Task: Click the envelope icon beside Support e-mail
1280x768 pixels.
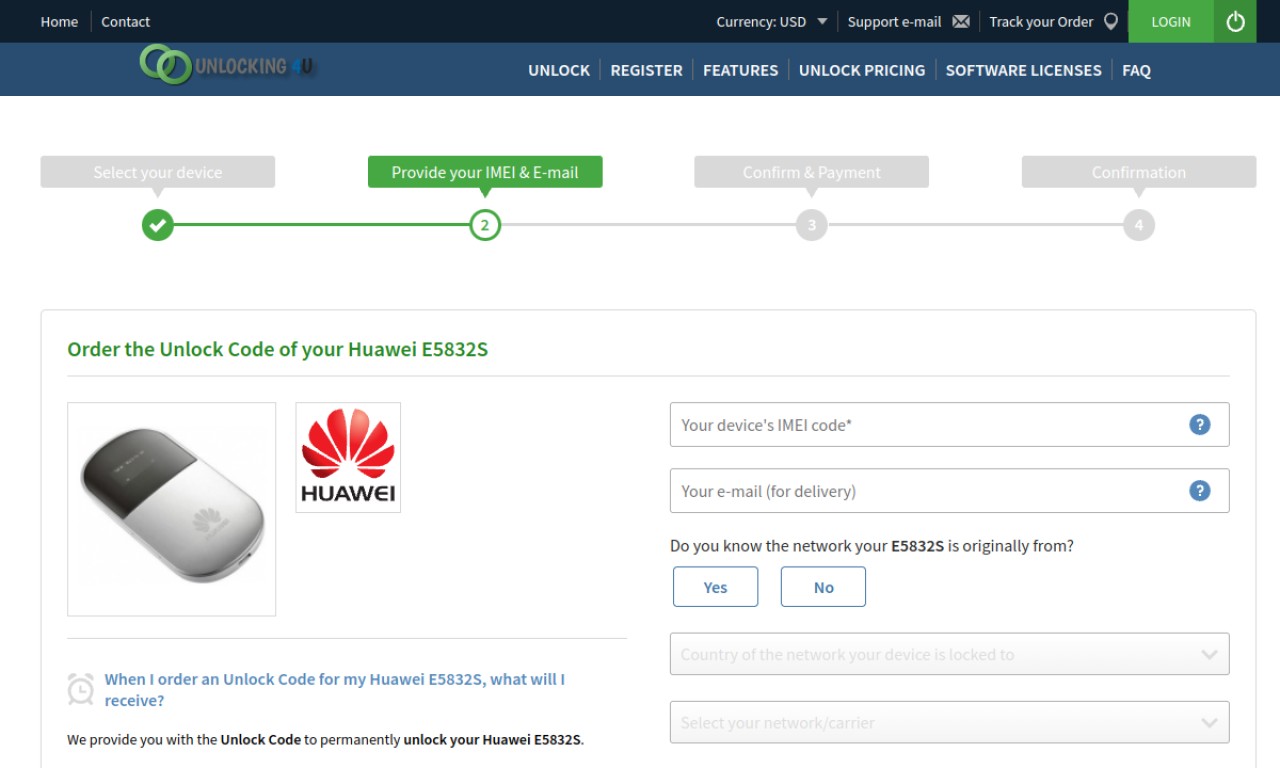Action: point(961,21)
